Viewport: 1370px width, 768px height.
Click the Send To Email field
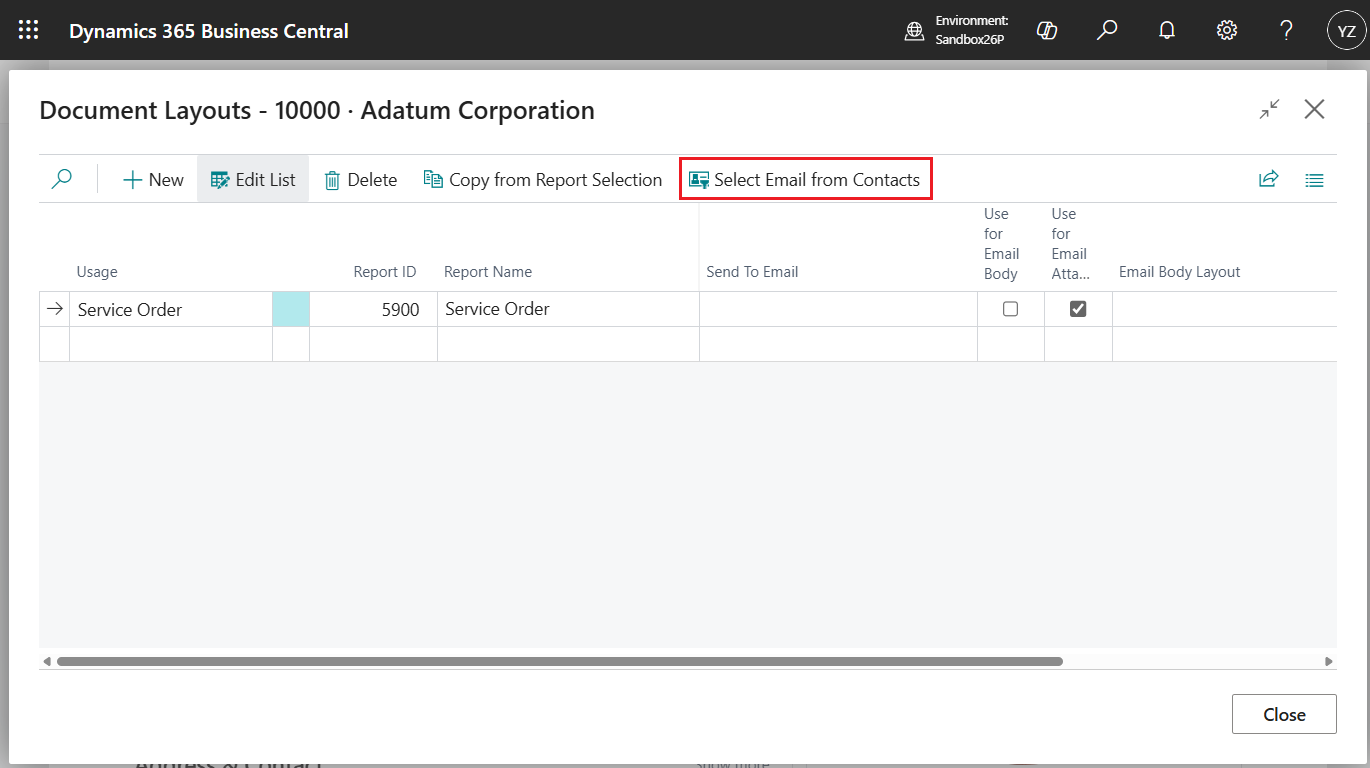click(x=837, y=309)
